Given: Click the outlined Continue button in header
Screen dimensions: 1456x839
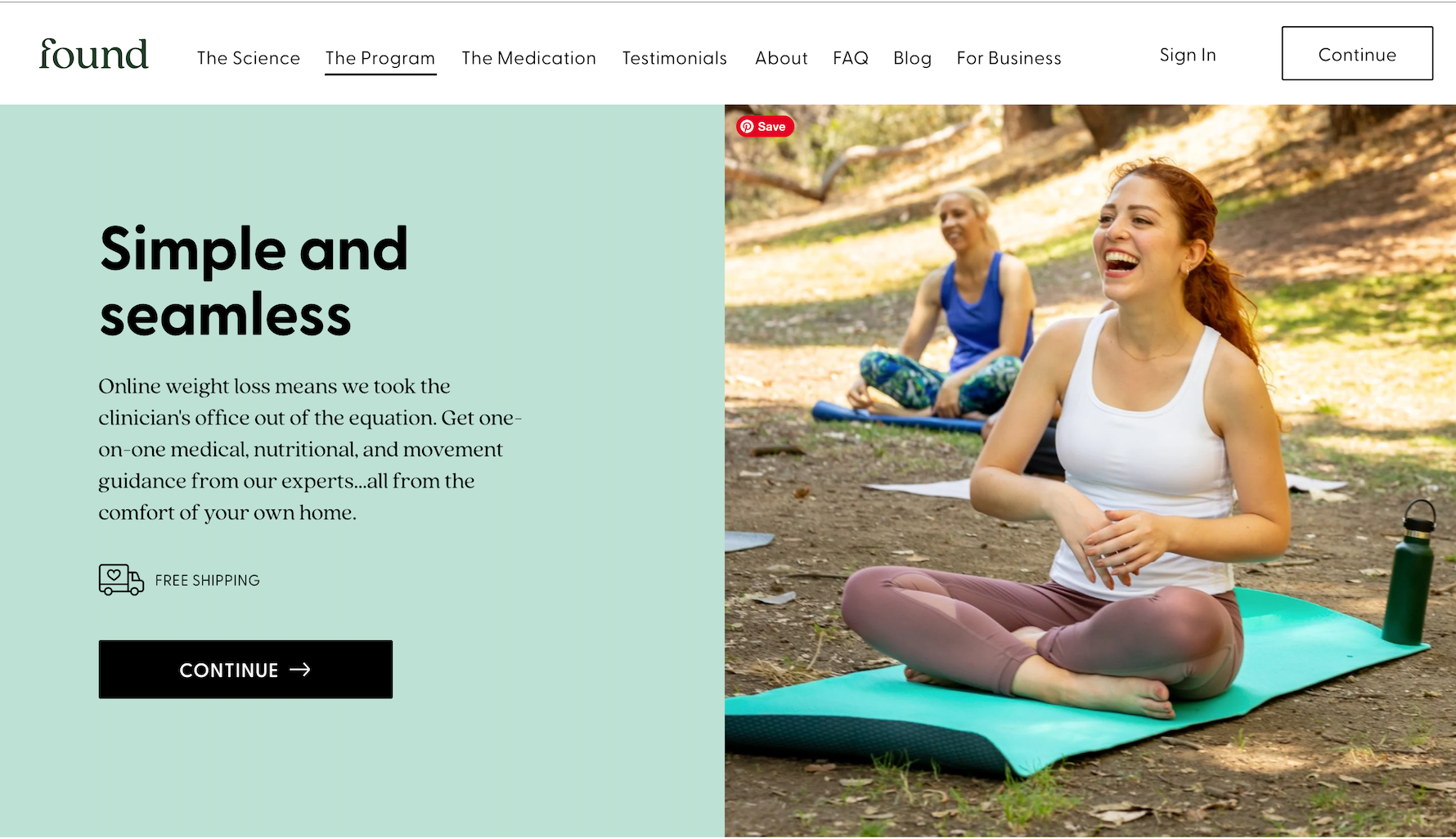Looking at the screenshot, I should click(1357, 53).
